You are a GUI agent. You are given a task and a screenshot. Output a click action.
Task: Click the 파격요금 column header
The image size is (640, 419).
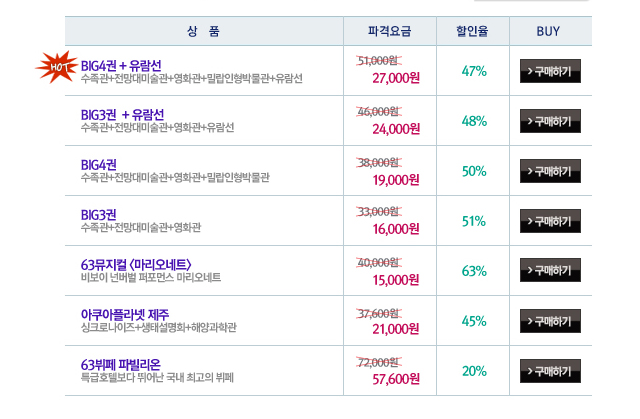coord(390,30)
